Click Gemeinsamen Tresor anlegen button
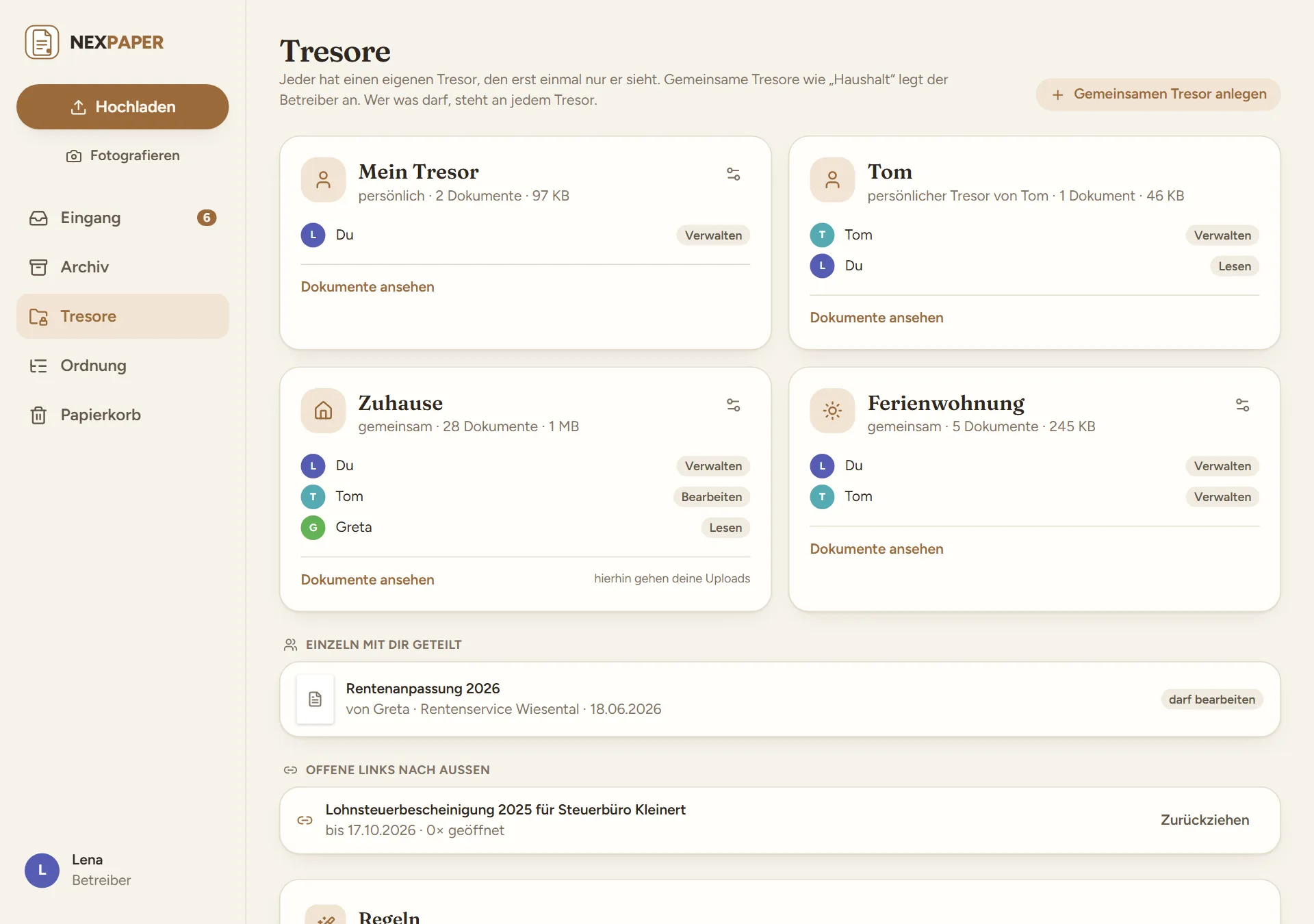 (x=1158, y=94)
